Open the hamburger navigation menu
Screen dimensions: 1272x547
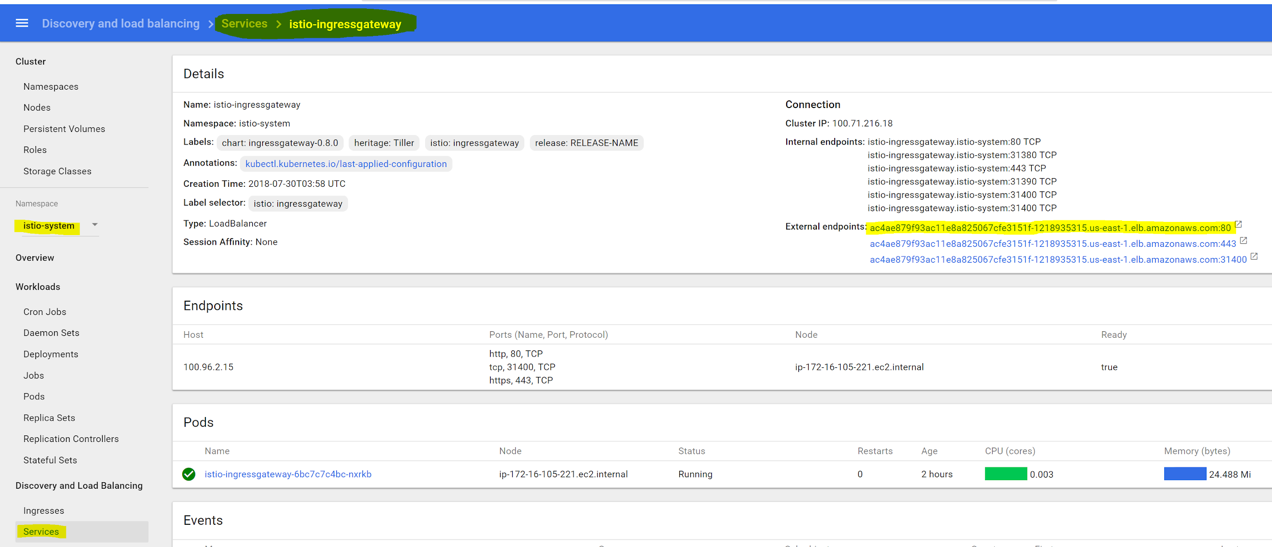[x=22, y=23]
